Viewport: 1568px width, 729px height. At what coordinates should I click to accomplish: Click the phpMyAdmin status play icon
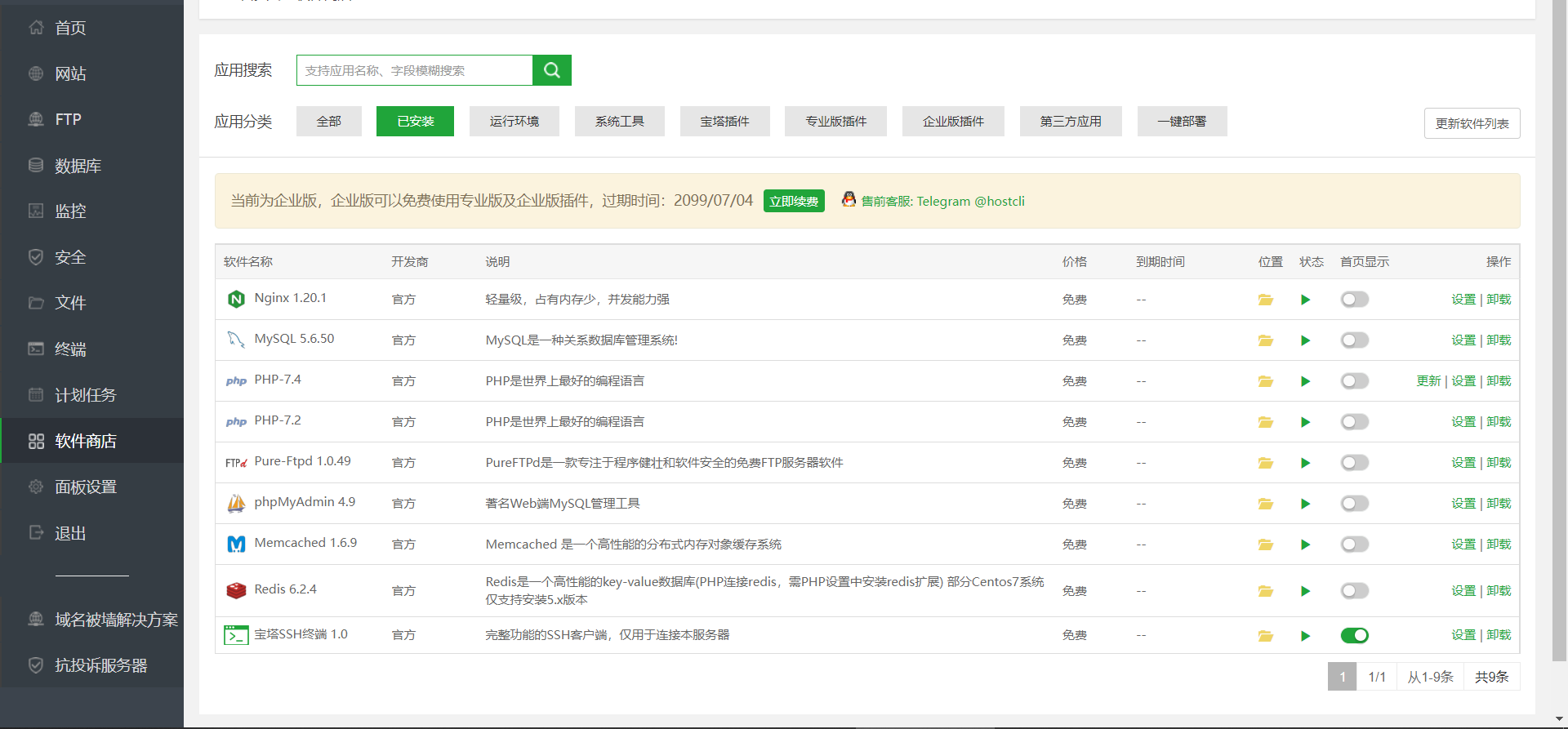(x=1305, y=504)
